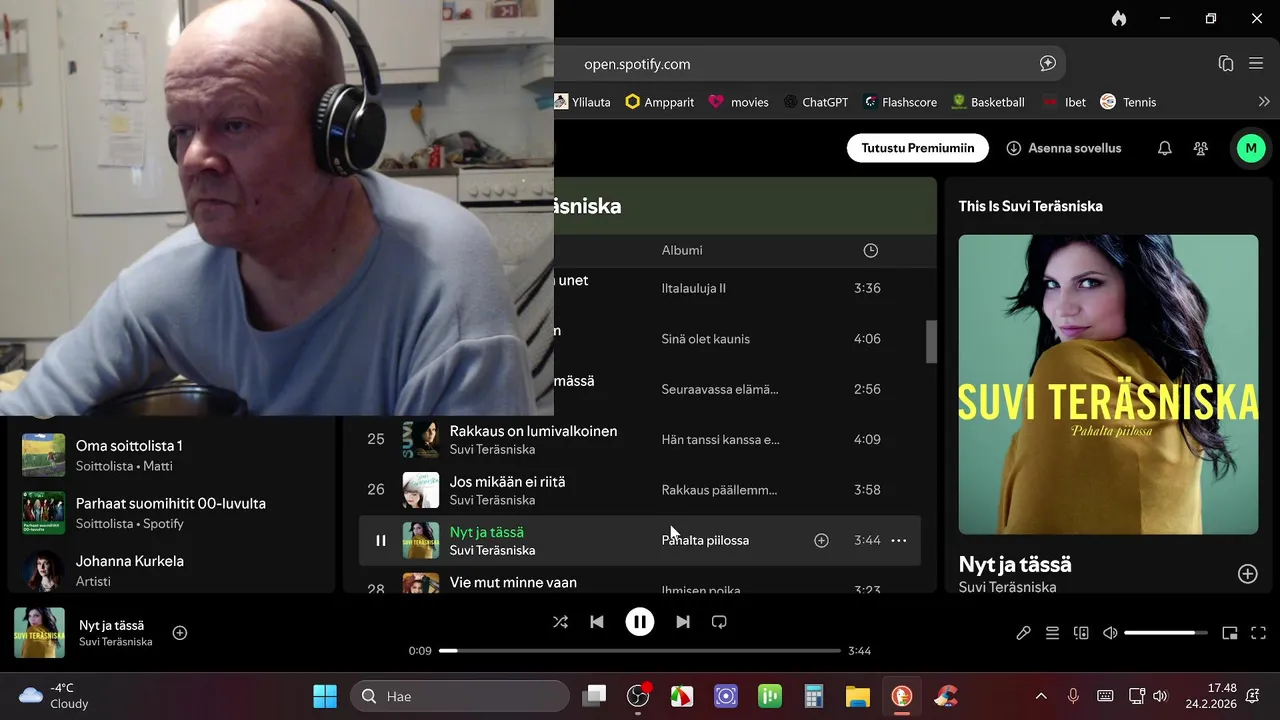The height and width of the screenshot is (720, 1280).
Task: Open the friend activity icon
Action: coord(1201,148)
